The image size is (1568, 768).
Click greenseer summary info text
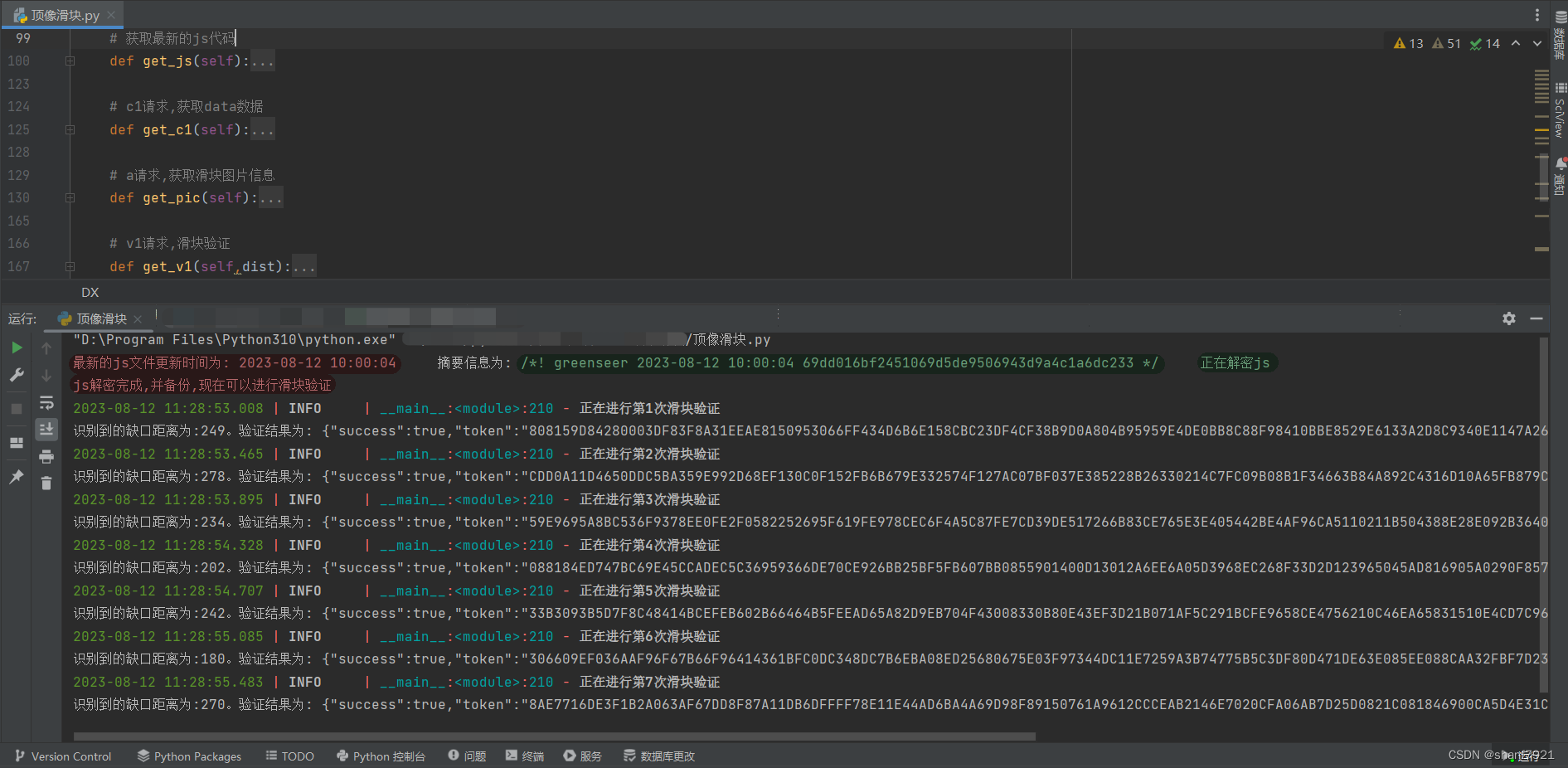point(839,362)
